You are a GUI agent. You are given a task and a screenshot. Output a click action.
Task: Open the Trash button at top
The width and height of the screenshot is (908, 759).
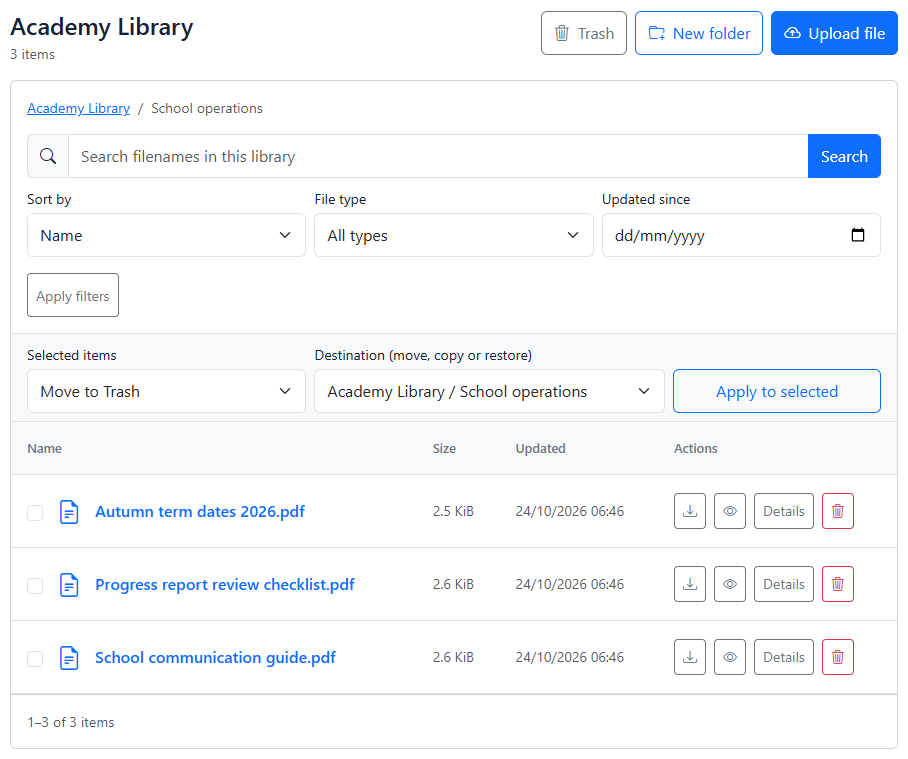point(584,34)
